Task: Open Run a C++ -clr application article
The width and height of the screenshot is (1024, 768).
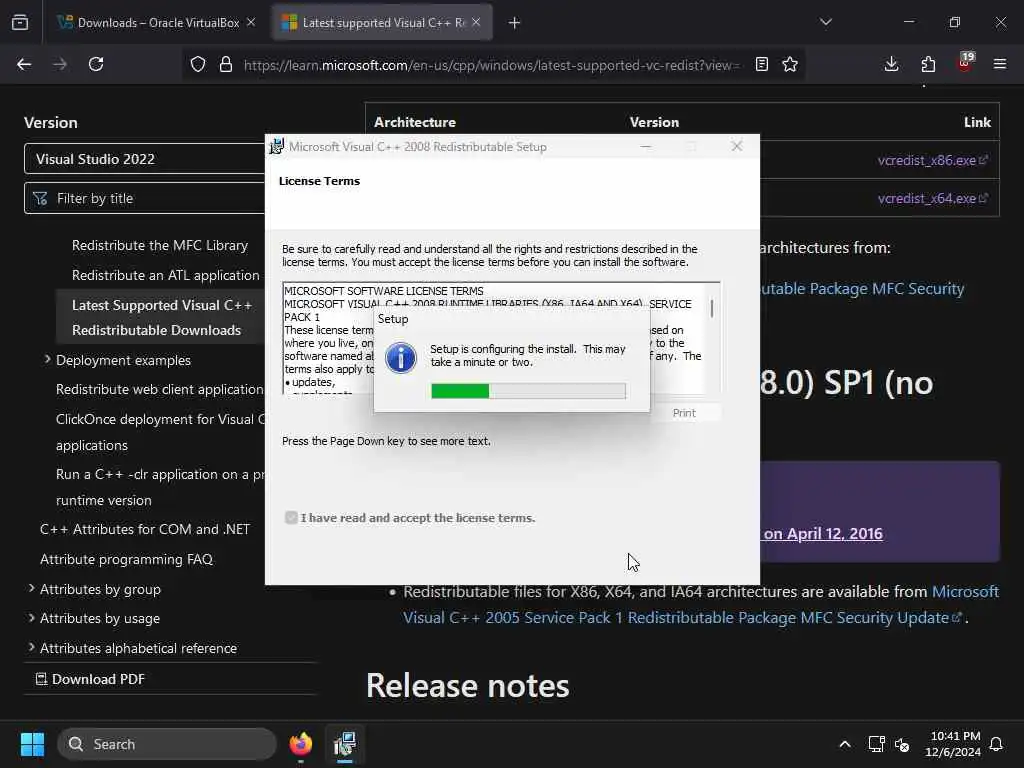Action: 160,487
